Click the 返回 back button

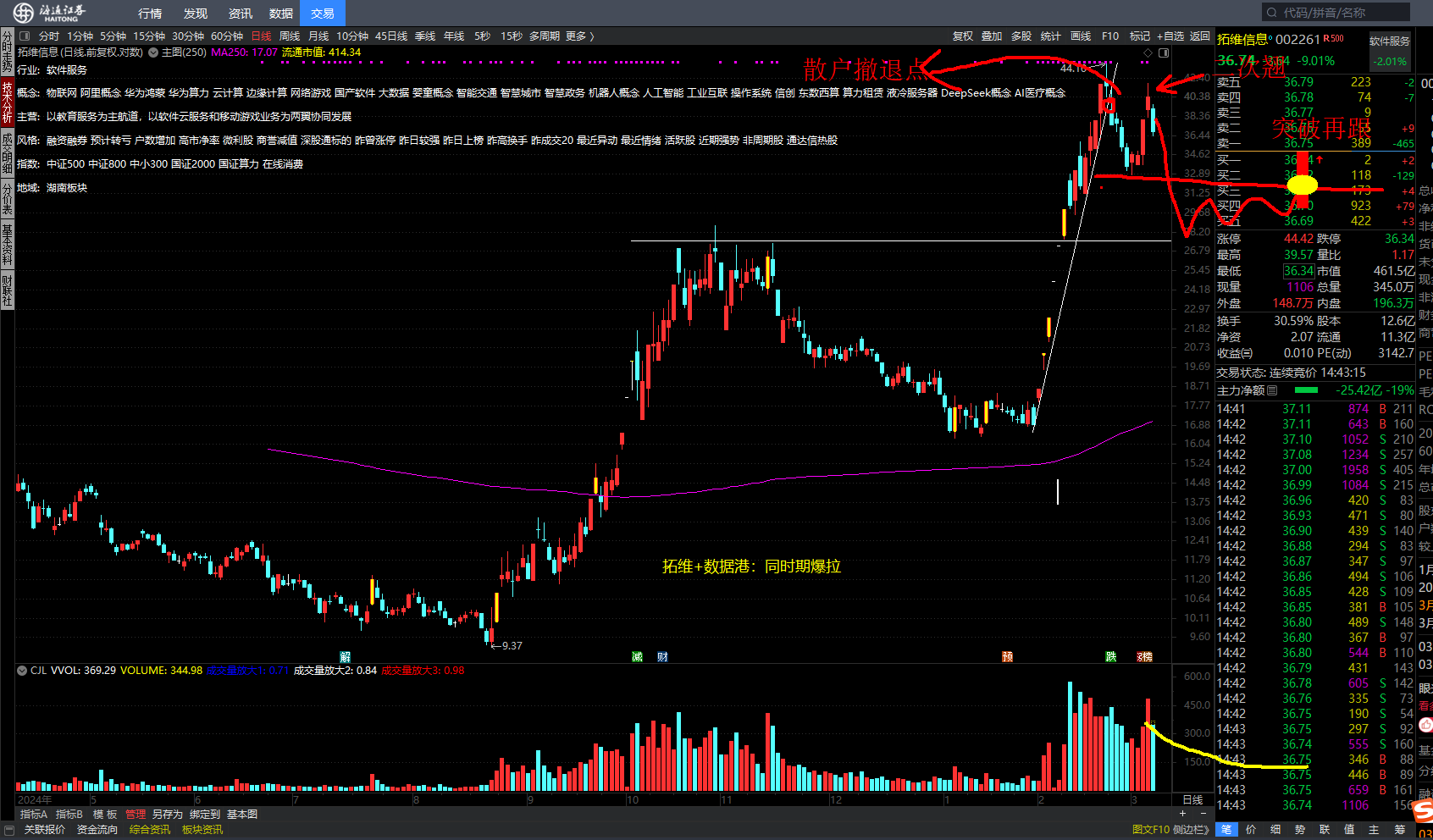coord(1200,36)
